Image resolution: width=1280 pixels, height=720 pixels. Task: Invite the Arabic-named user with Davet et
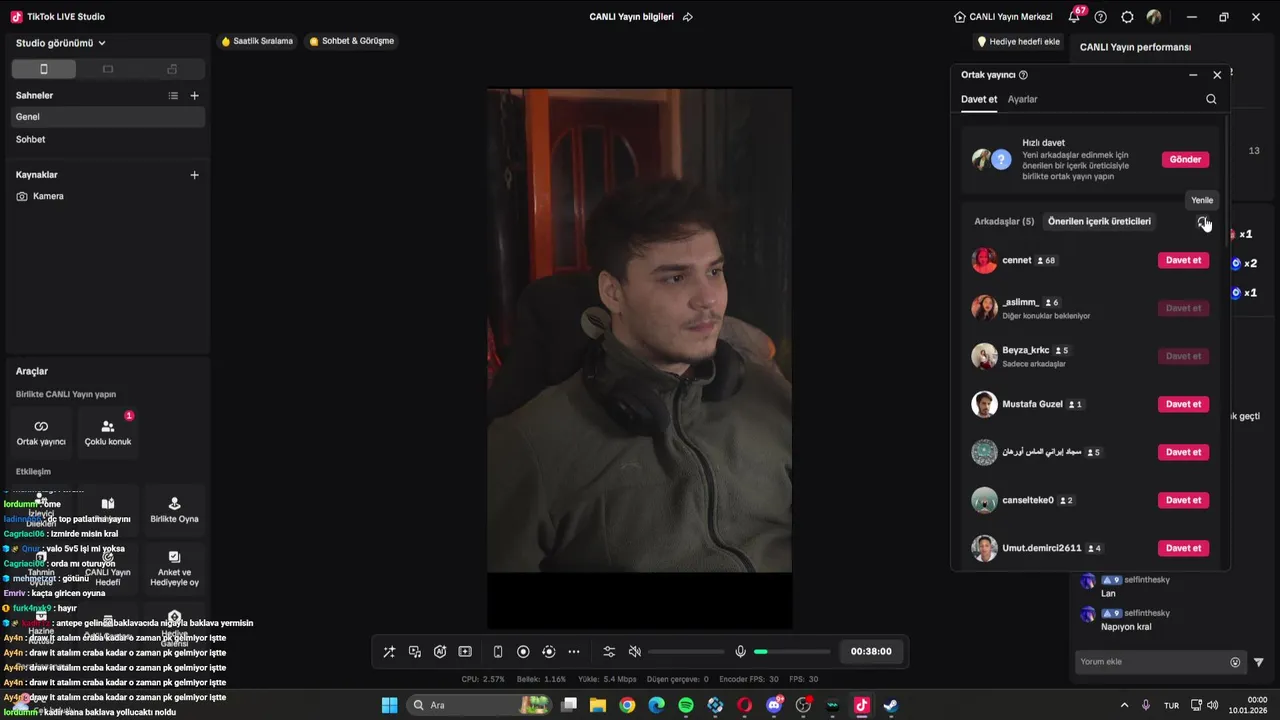point(1183,452)
